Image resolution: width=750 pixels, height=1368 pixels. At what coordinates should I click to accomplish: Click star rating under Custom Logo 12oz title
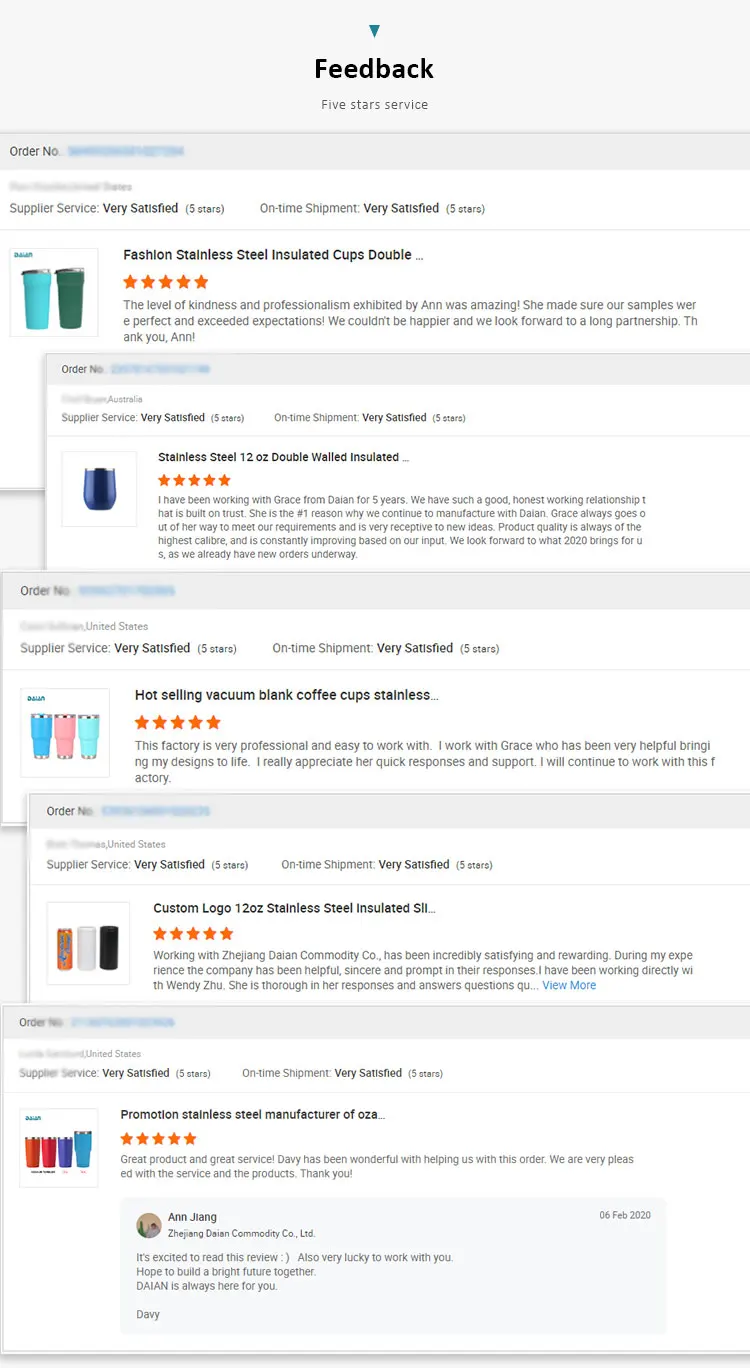(x=193, y=933)
